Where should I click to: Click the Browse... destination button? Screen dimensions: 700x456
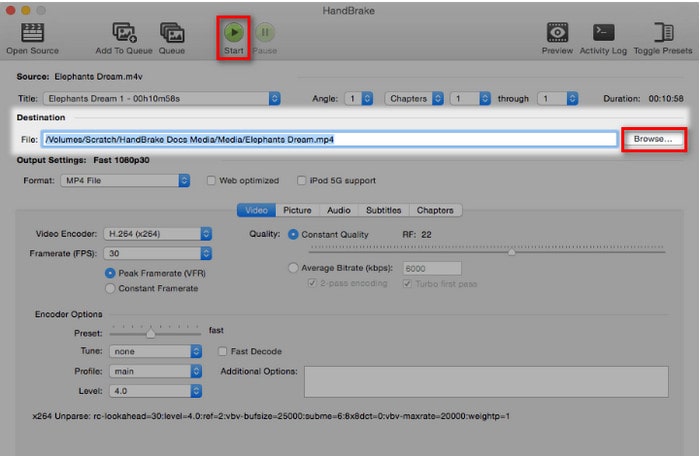click(653, 140)
